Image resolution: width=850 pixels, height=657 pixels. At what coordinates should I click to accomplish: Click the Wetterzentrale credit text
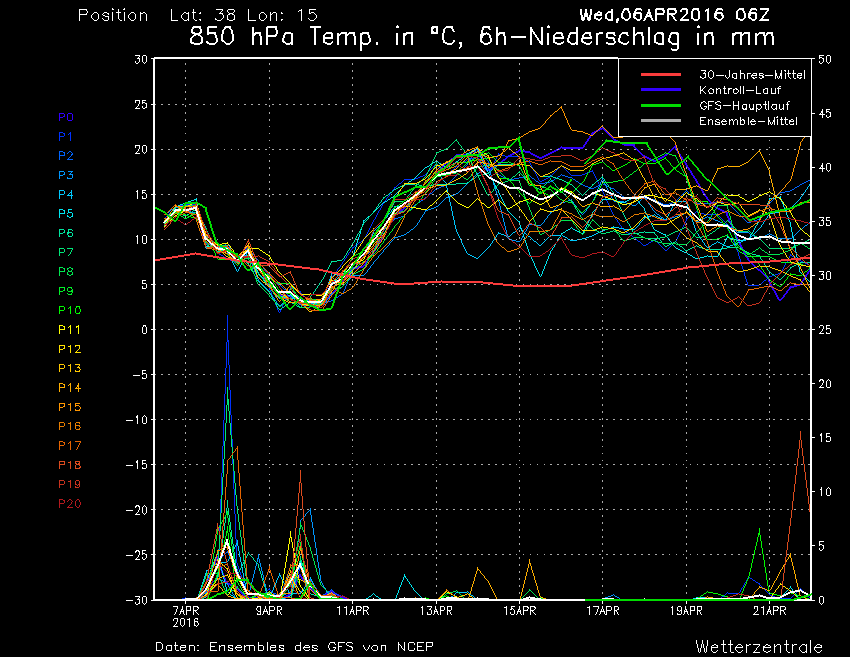tap(759, 647)
